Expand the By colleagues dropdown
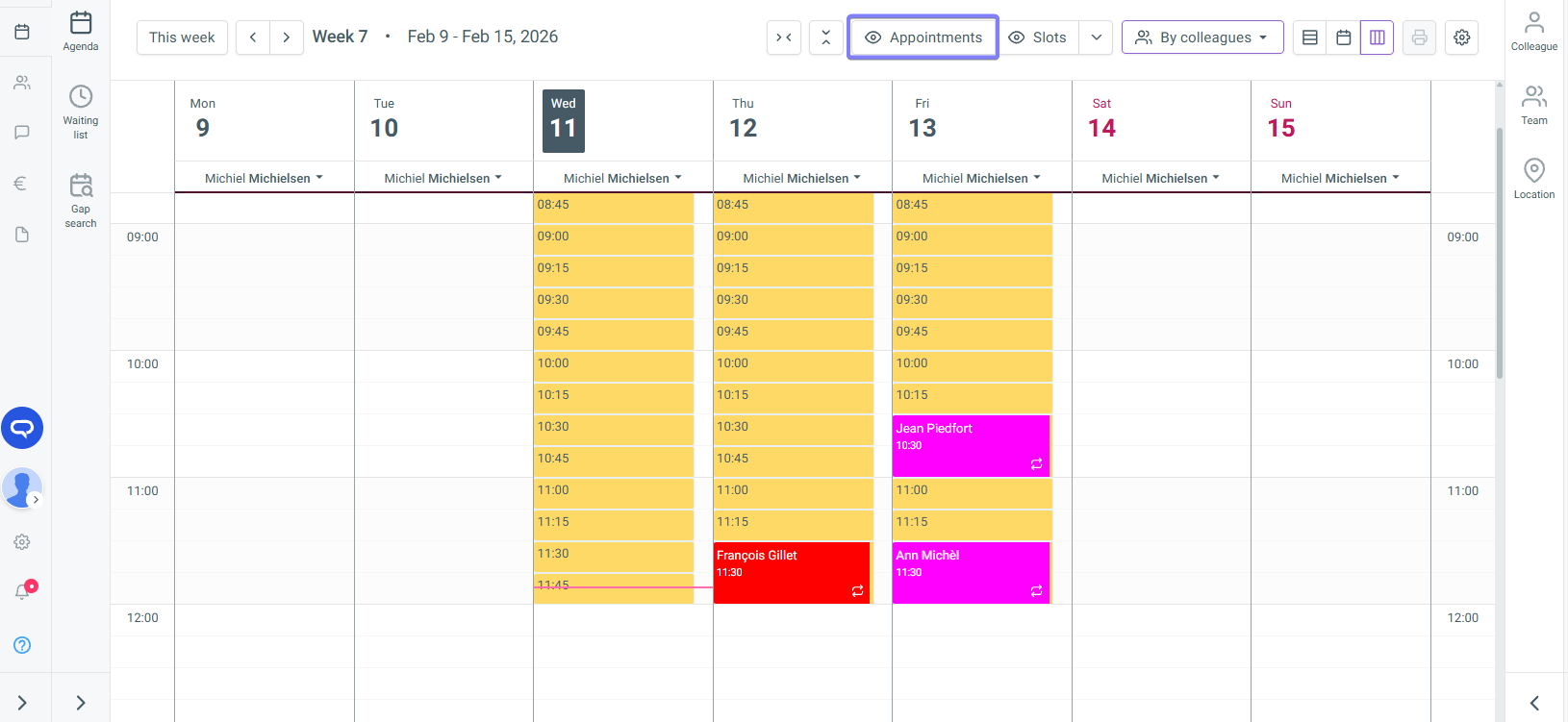This screenshot has height=722, width=1568. (x=1201, y=37)
